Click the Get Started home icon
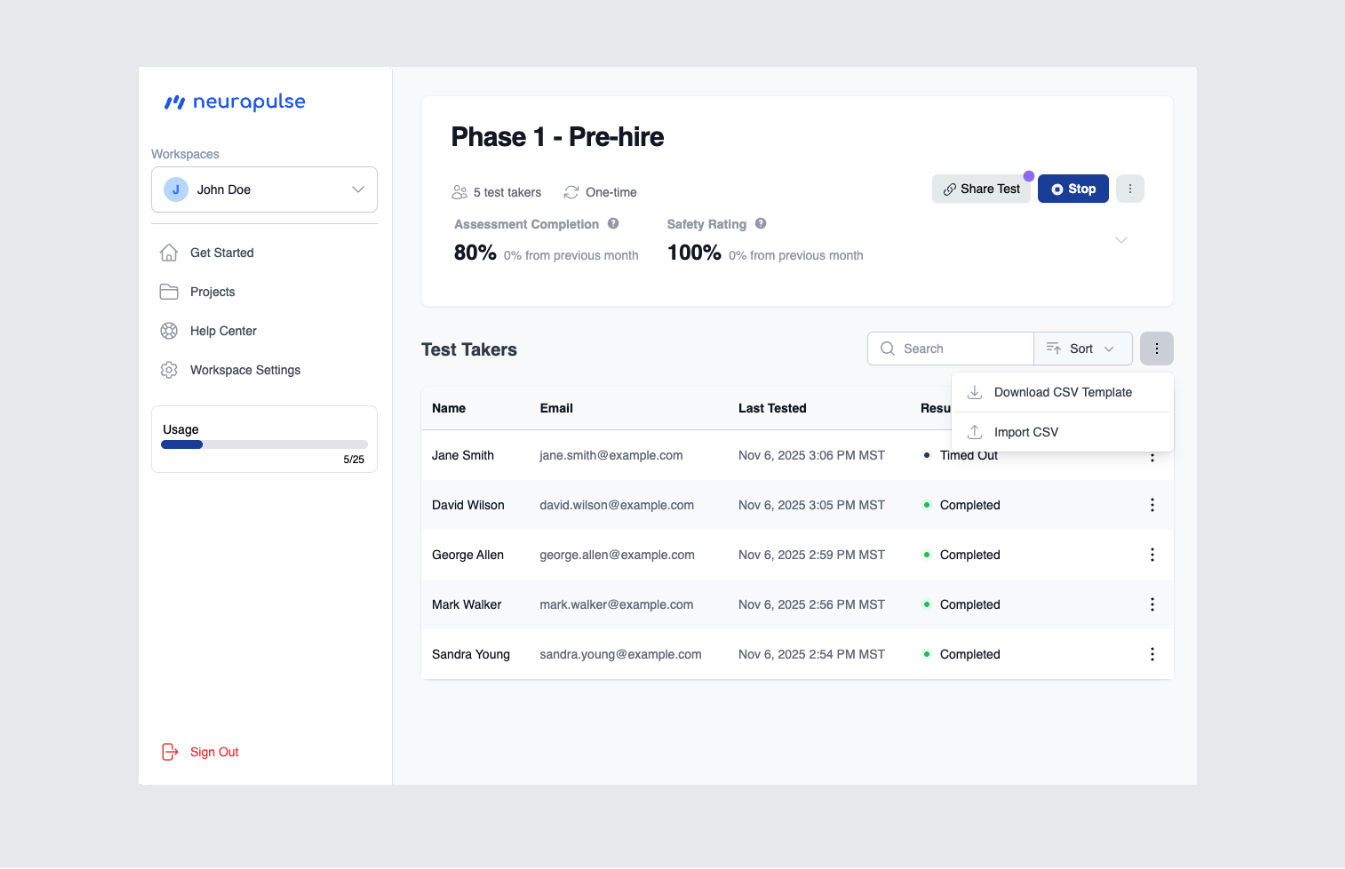This screenshot has width=1345, height=869. (x=169, y=252)
